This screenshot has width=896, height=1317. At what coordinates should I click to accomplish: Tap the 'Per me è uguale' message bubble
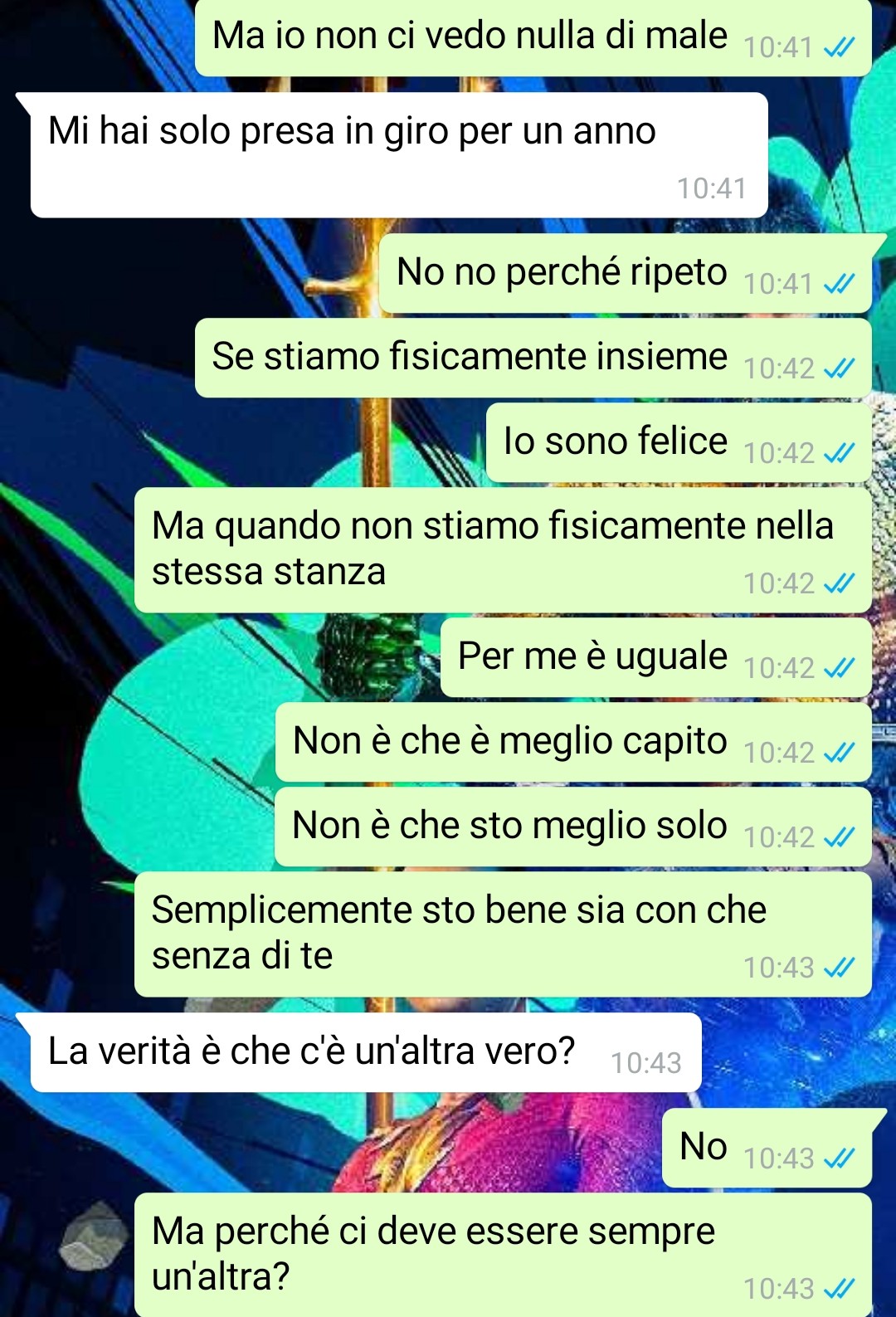coord(655,657)
